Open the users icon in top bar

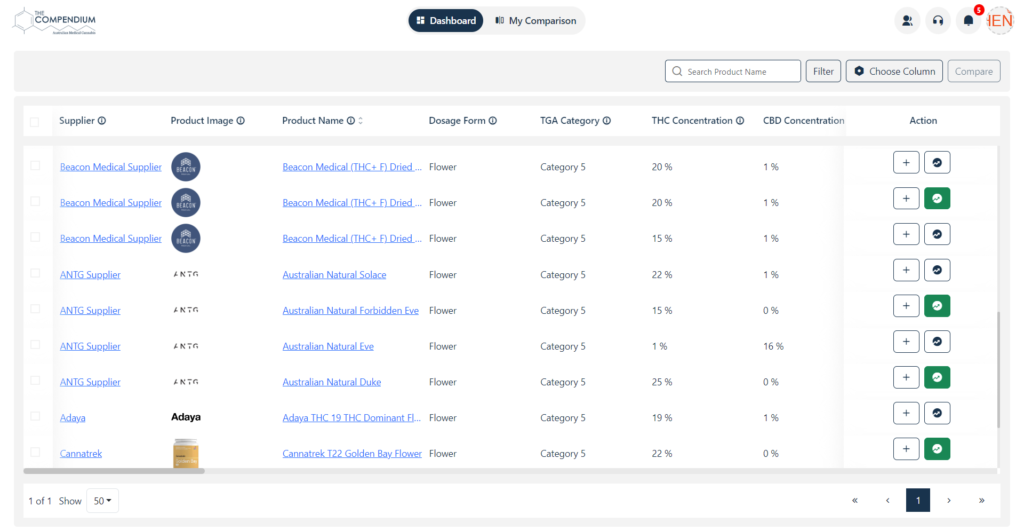pos(907,21)
